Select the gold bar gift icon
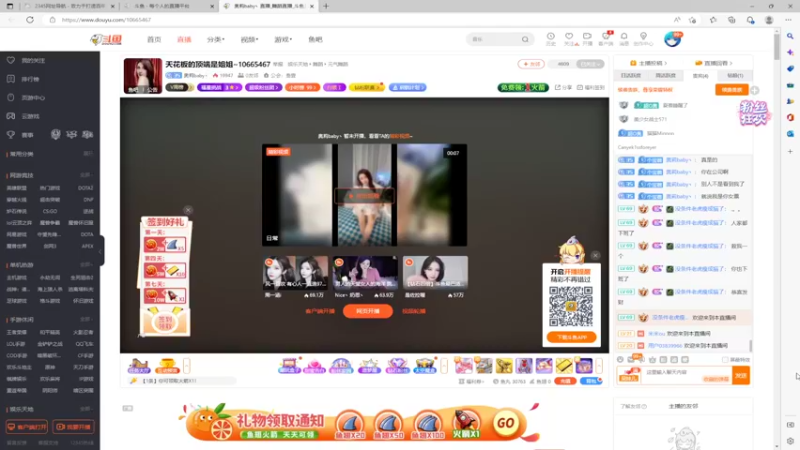 tap(564, 365)
